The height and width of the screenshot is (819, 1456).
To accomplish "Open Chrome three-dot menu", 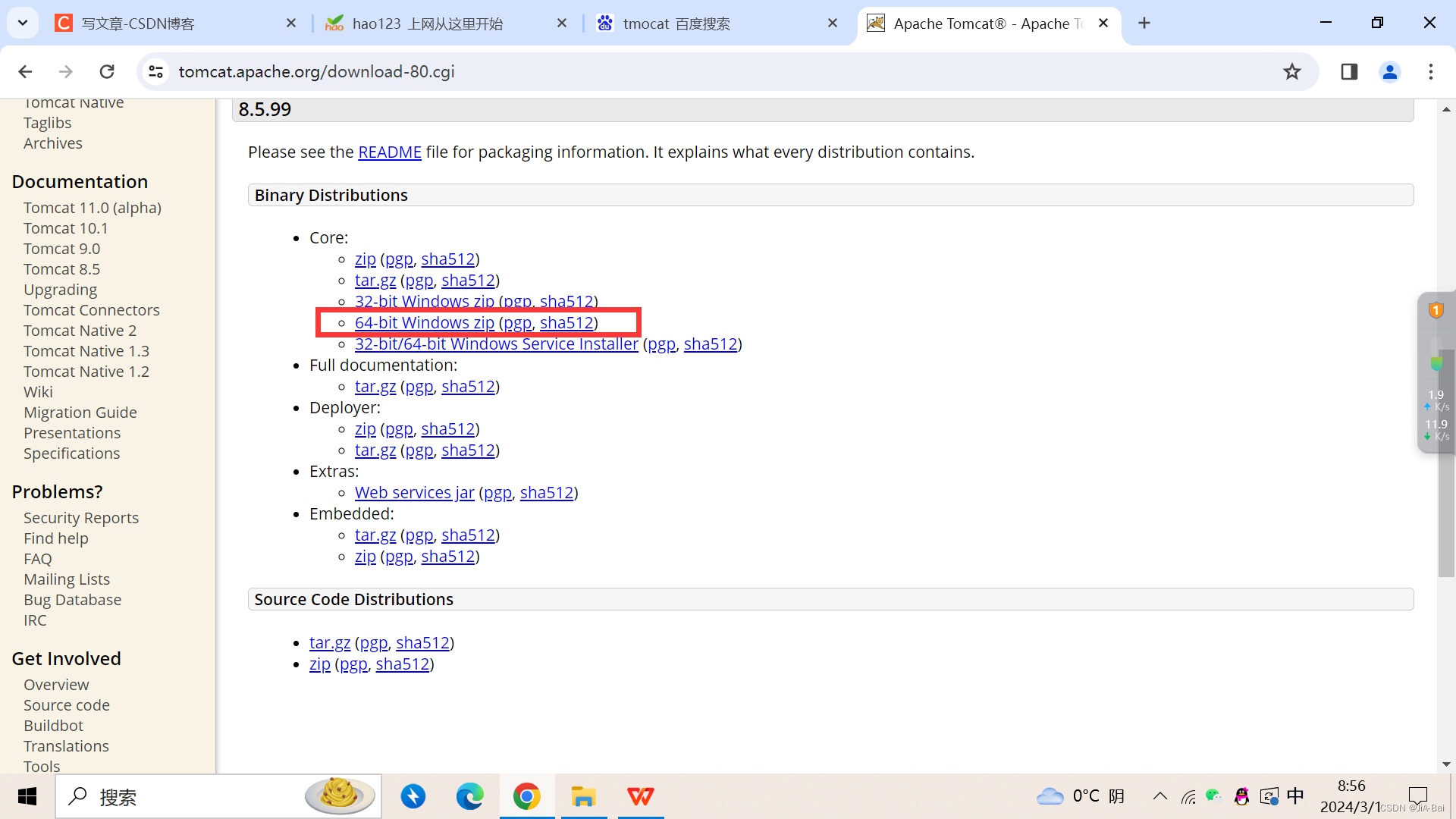I will 1430,71.
